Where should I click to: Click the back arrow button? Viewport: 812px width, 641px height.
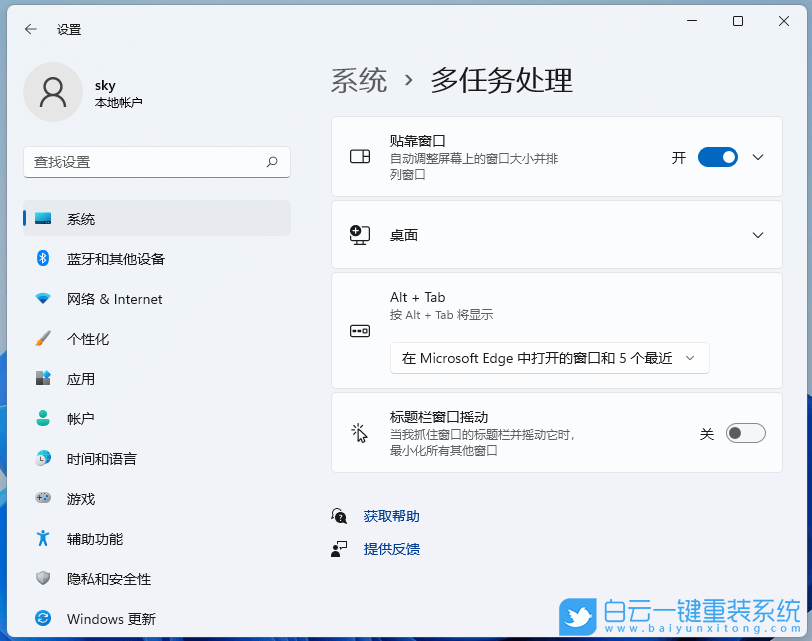[x=30, y=29]
